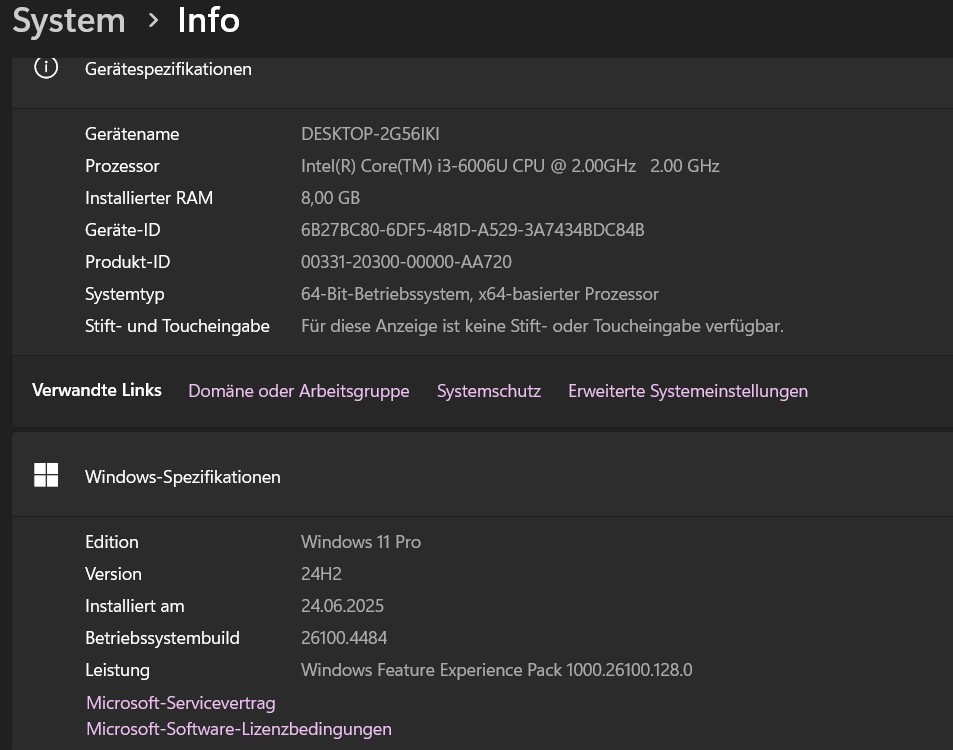
Task: Click the Info page title
Action: pos(208,21)
